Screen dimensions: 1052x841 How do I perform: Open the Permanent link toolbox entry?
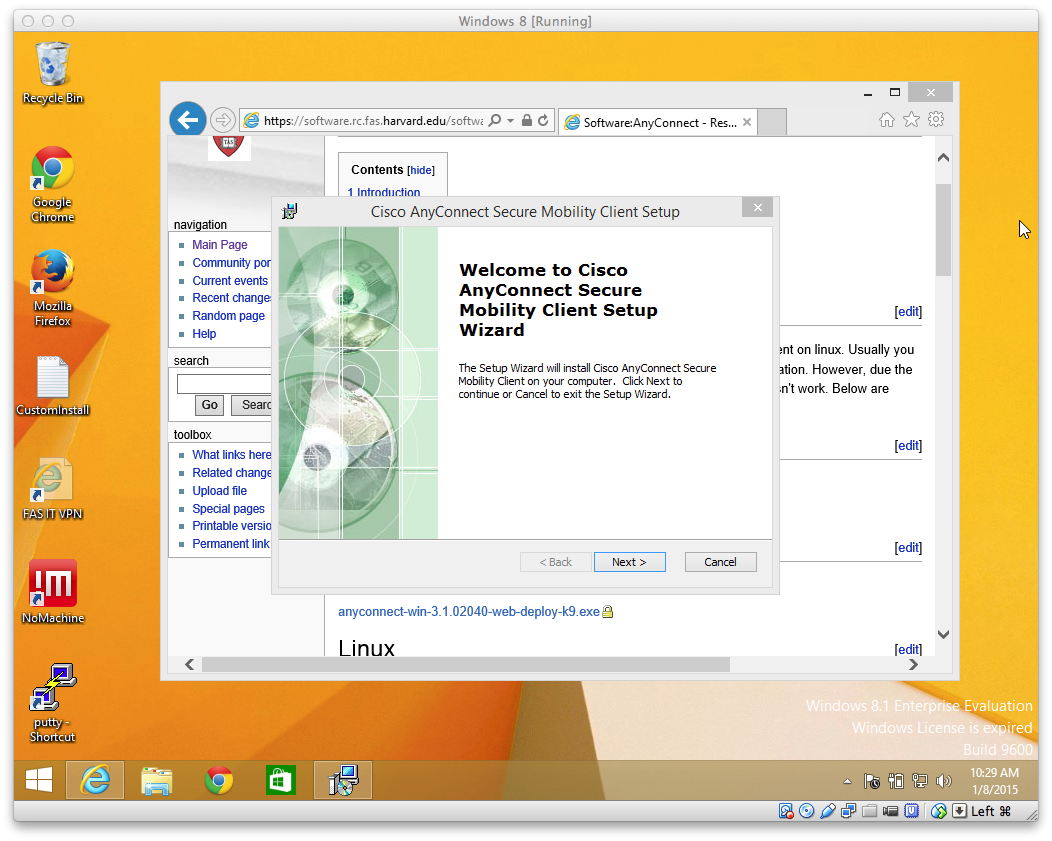point(231,544)
